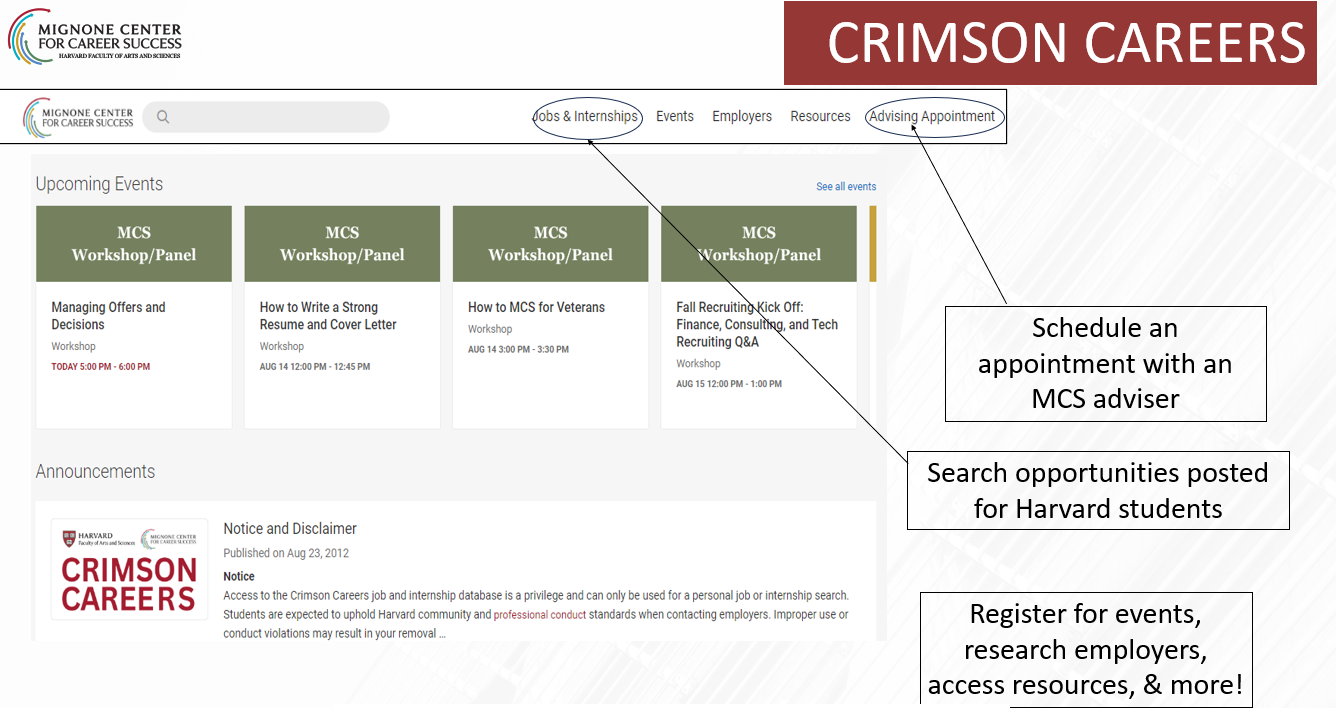This screenshot has height=708, width=1336.
Task: Click the Mignone Center navbar logo
Action: click(x=79, y=117)
